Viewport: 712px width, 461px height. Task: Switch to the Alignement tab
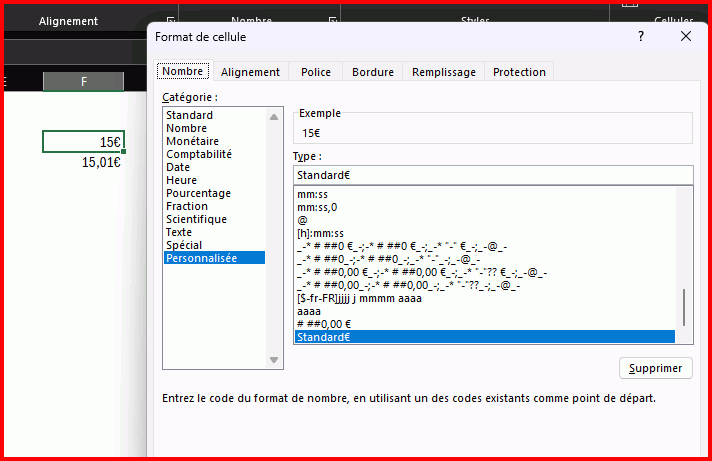point(250,72)
